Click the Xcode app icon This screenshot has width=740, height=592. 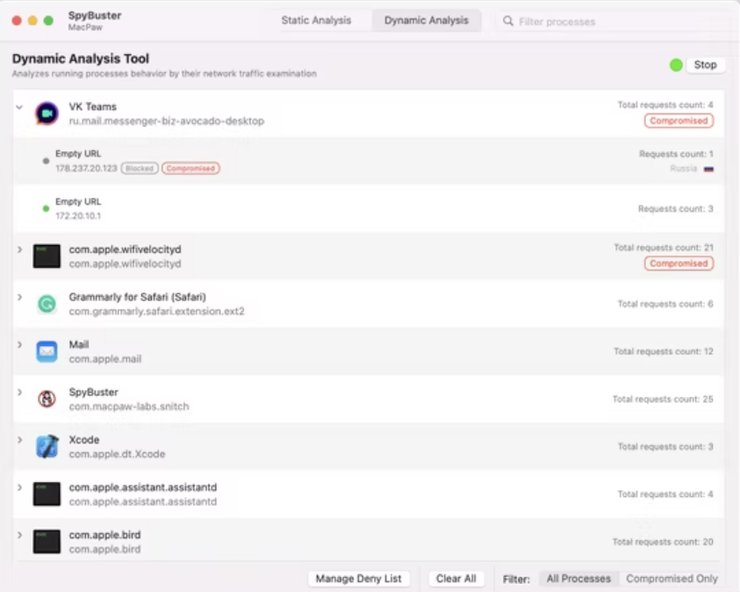point(47,446)
